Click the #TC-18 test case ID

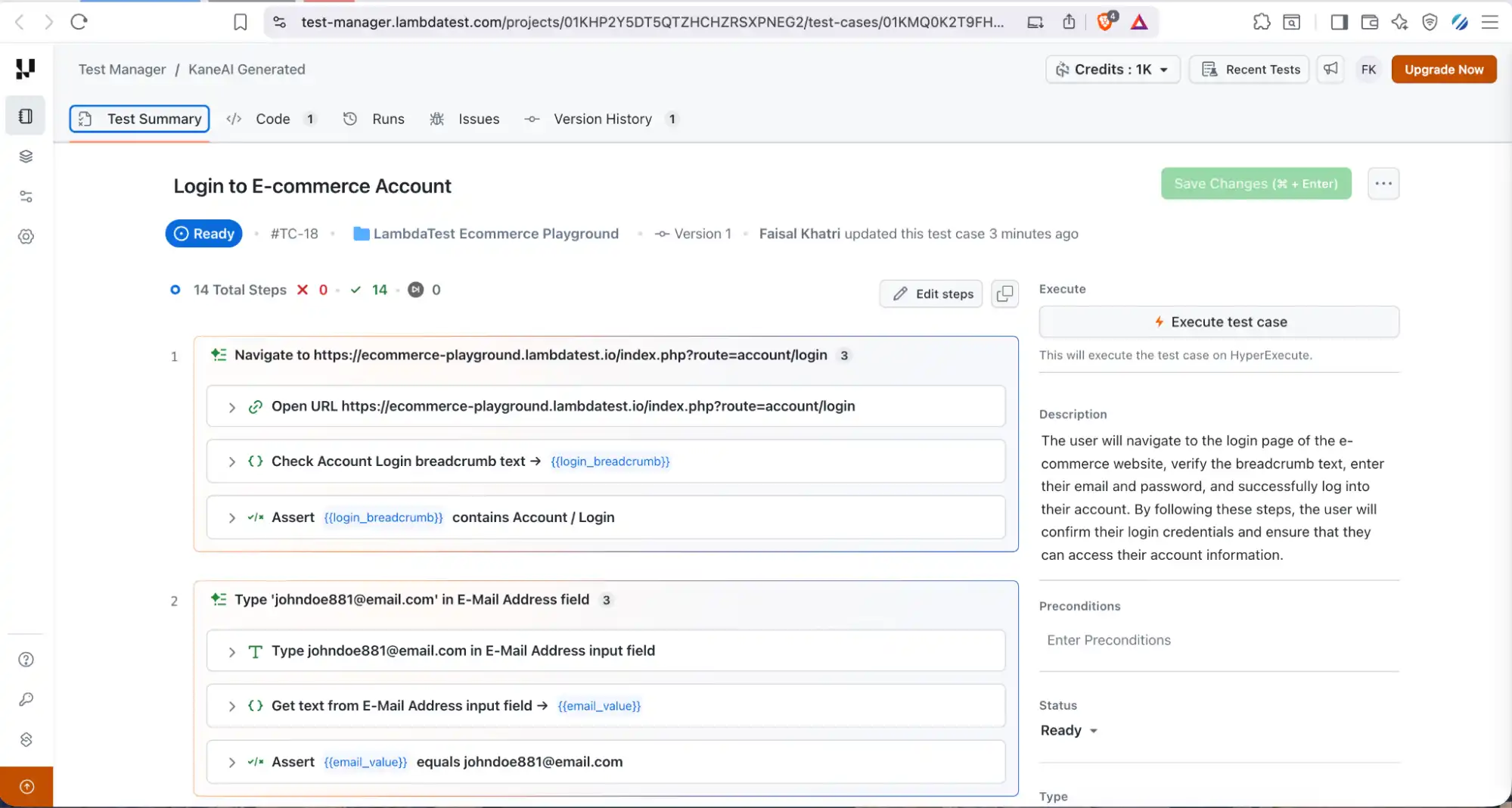[x=294, y=234]
